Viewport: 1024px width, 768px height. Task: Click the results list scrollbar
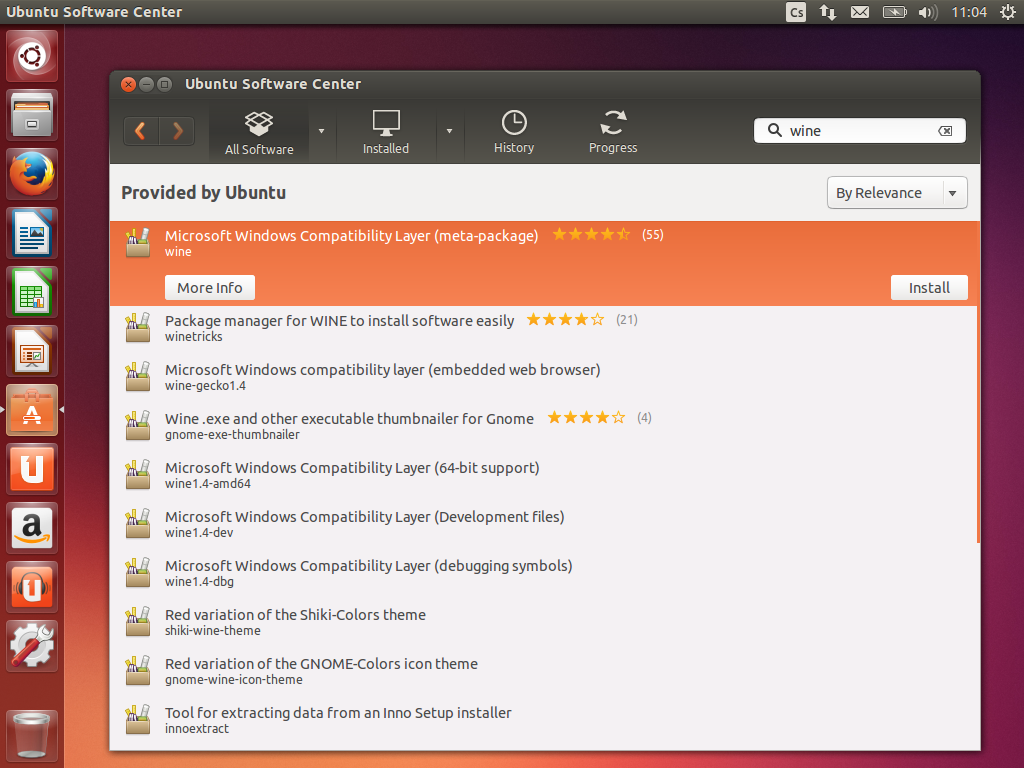coord(978,420)
